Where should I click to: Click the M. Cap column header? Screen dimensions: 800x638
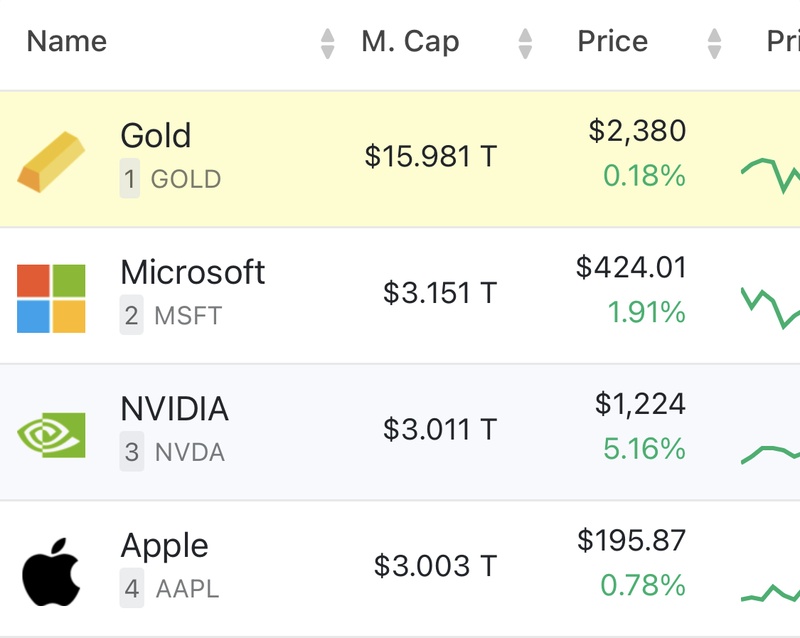click(410, 42)
